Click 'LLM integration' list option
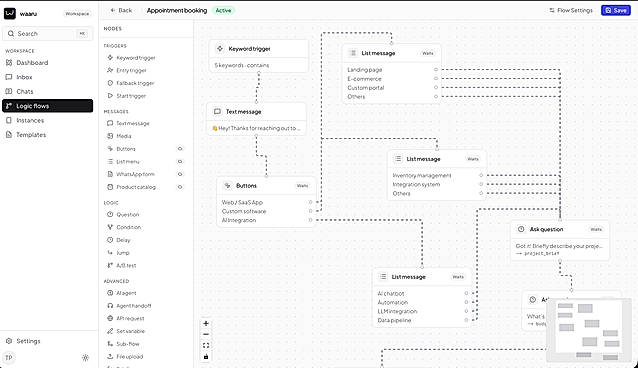This screenshot has height=368, width=638. [x=397, y=311]
